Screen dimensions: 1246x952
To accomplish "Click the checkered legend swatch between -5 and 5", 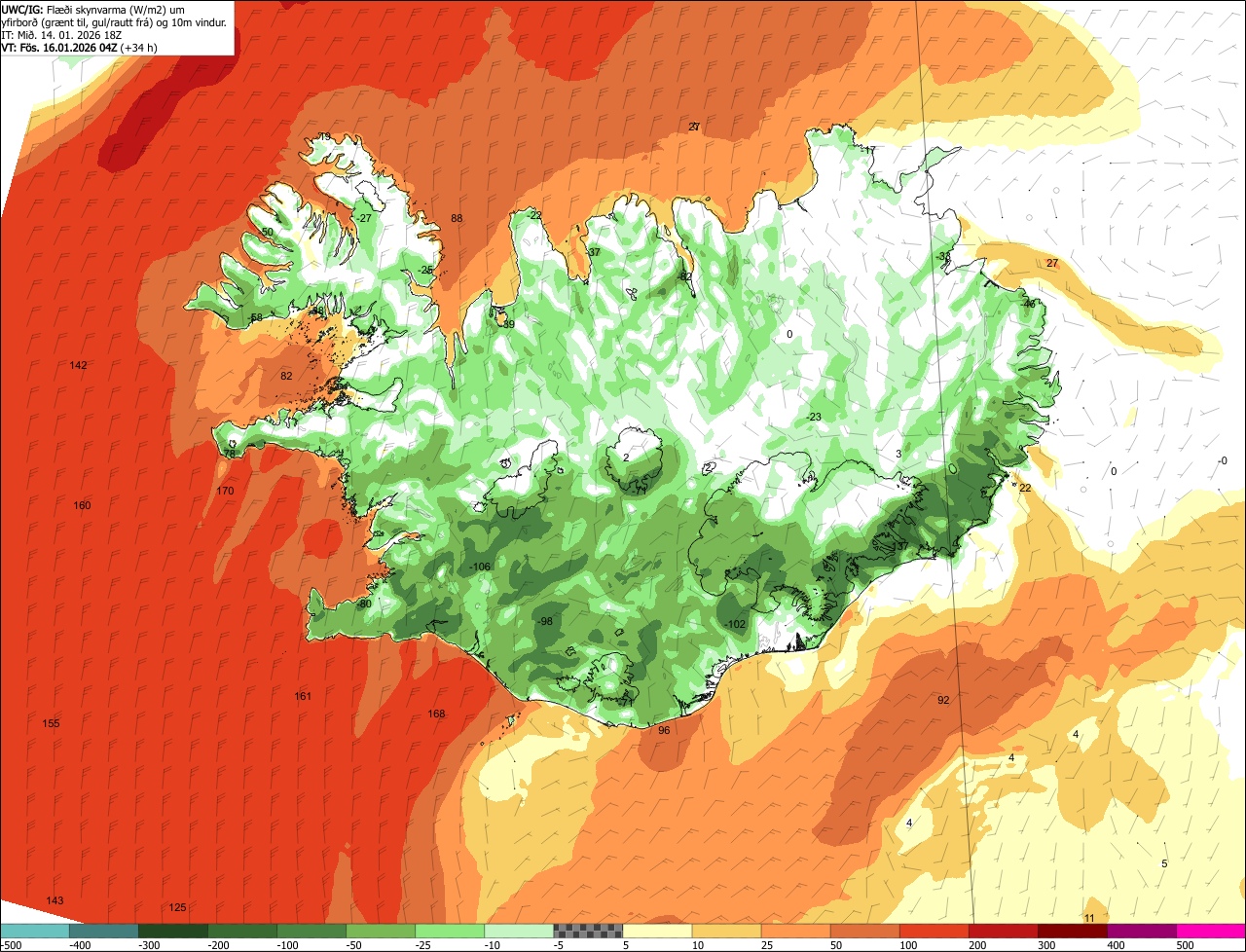I will (x=588, y=931).
